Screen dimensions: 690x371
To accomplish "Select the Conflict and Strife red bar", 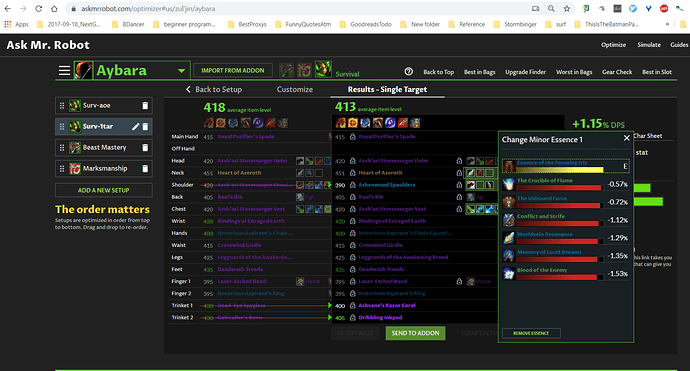I will tap(558, 224).
